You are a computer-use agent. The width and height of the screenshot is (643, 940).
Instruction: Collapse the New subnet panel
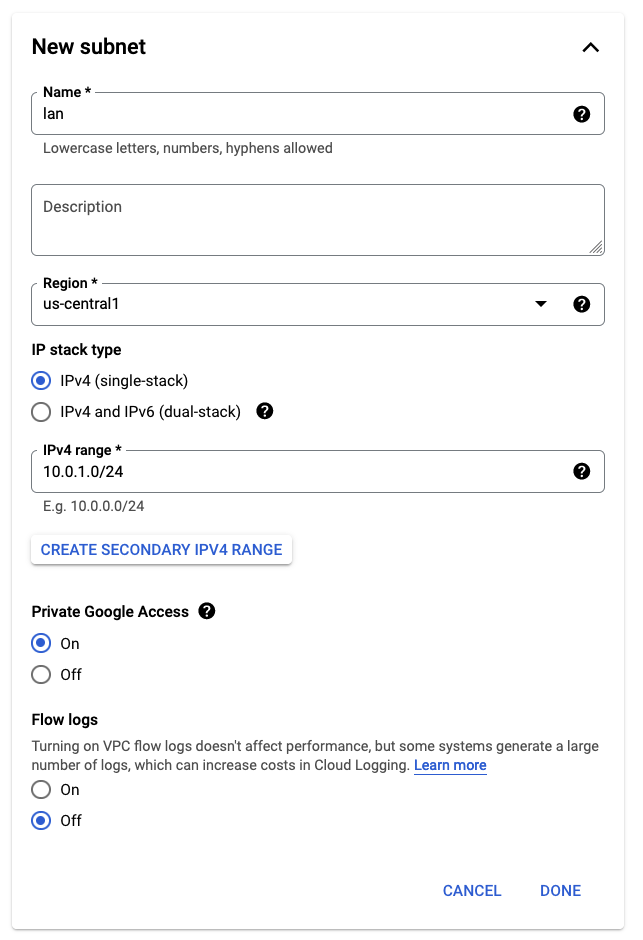point(590,47)
